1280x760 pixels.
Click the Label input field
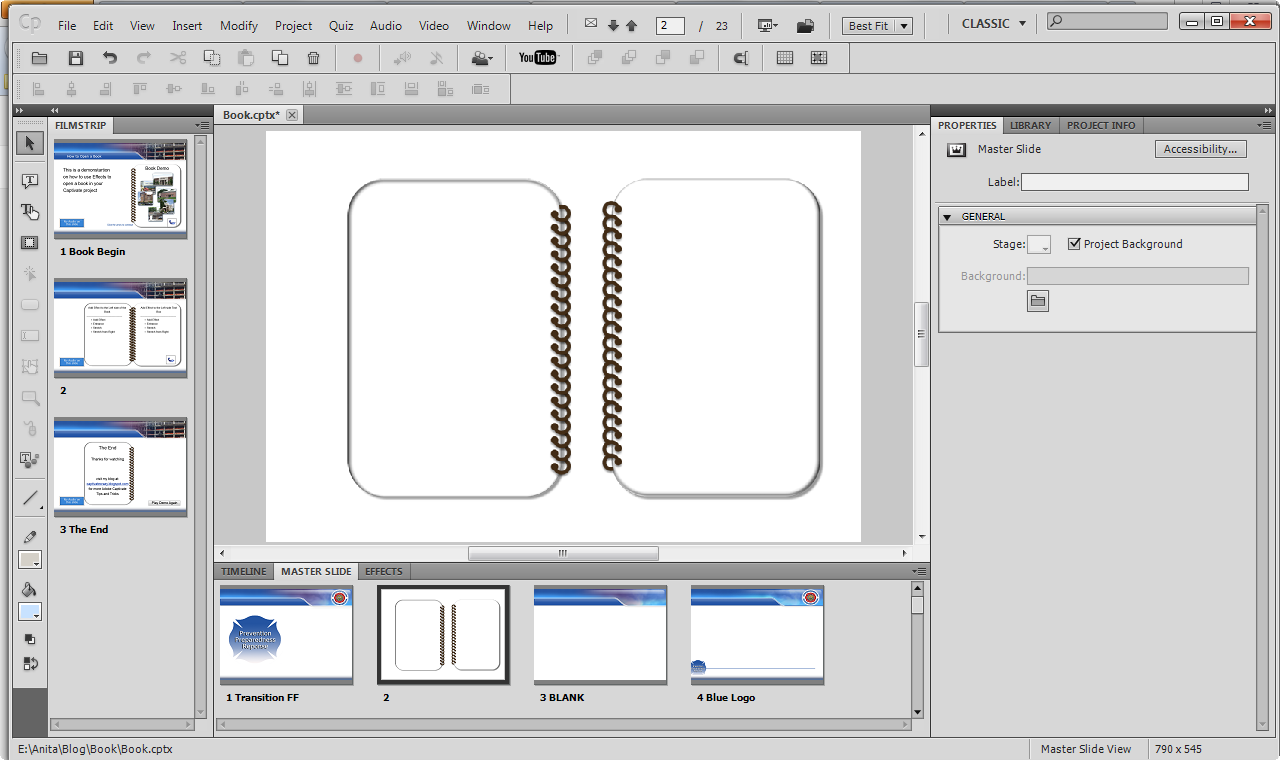[1135, 182]
